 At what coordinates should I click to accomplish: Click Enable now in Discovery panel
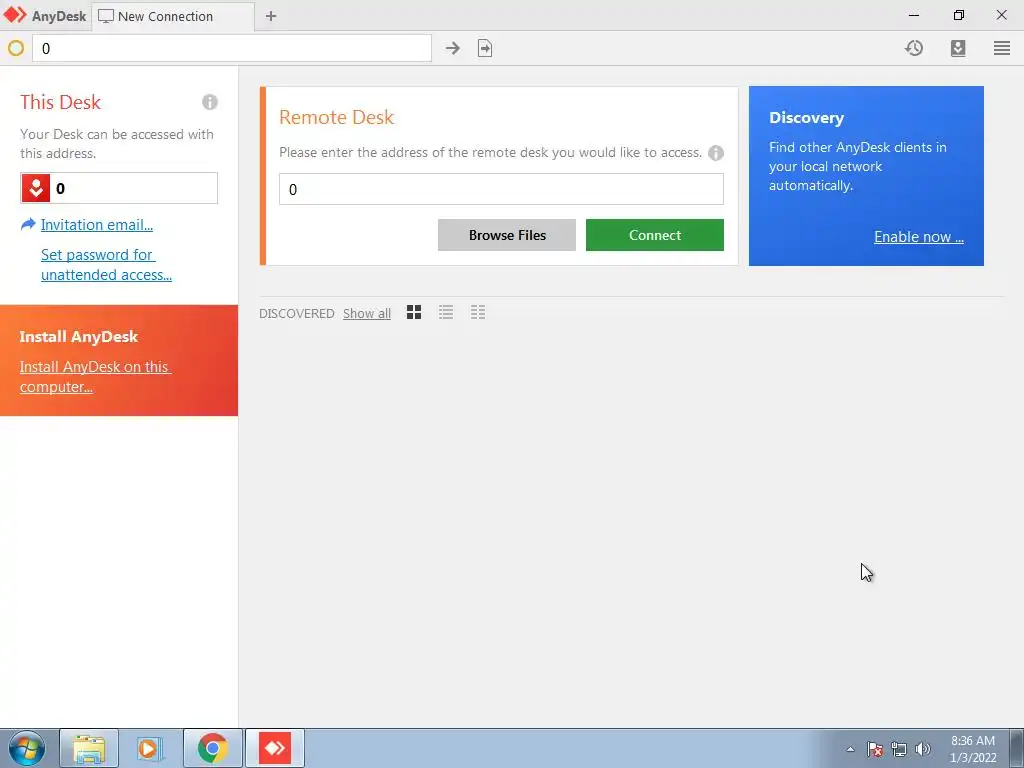(918, 237)
